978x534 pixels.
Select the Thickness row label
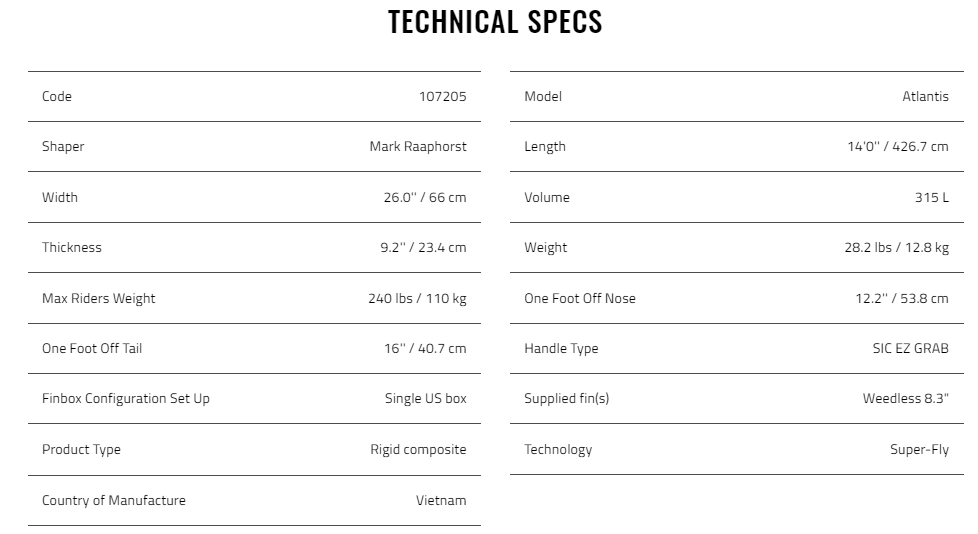(x=72, y=248)
